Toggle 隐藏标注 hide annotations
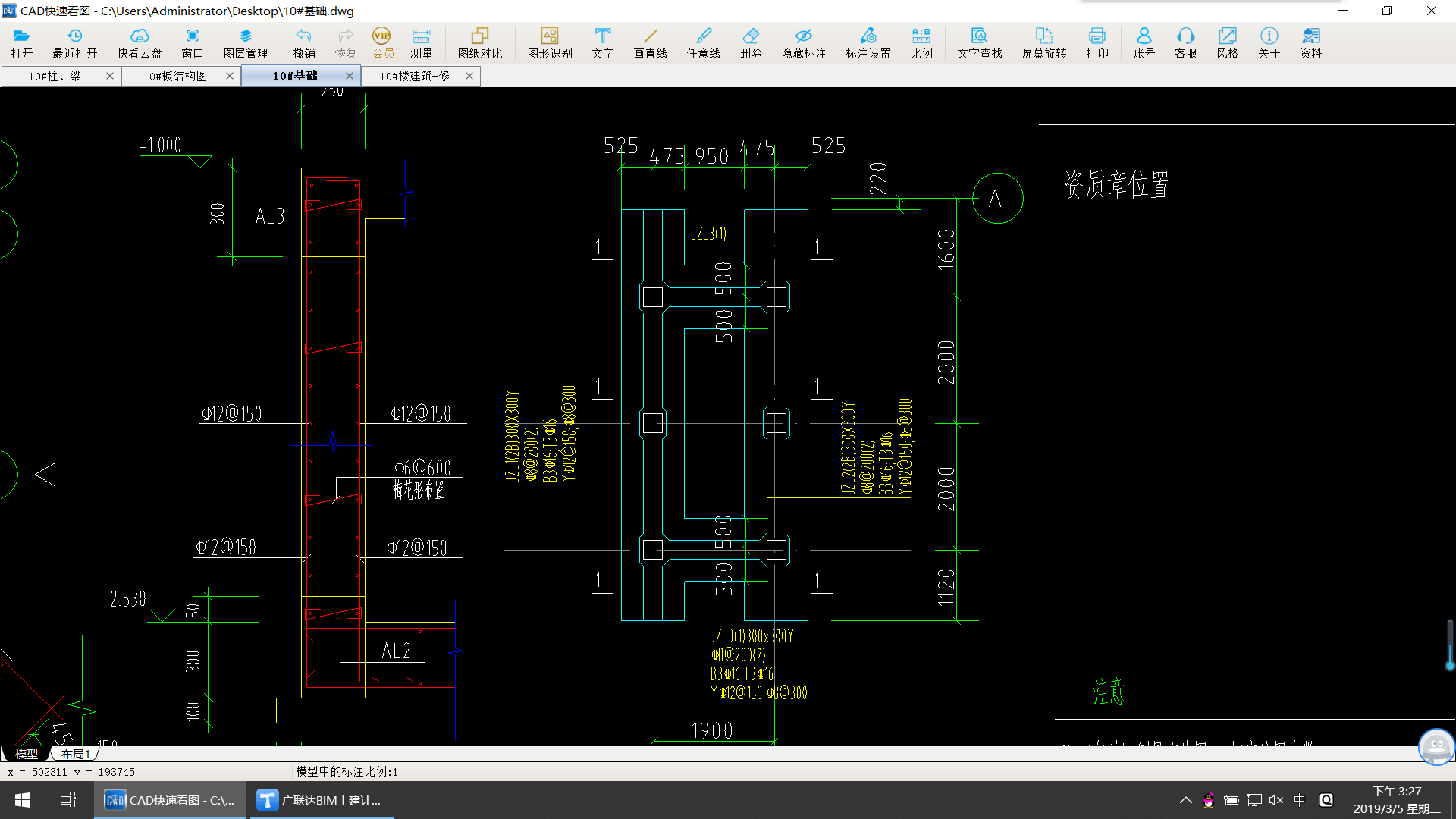The image size is (1456, 819). click(804, 43)
